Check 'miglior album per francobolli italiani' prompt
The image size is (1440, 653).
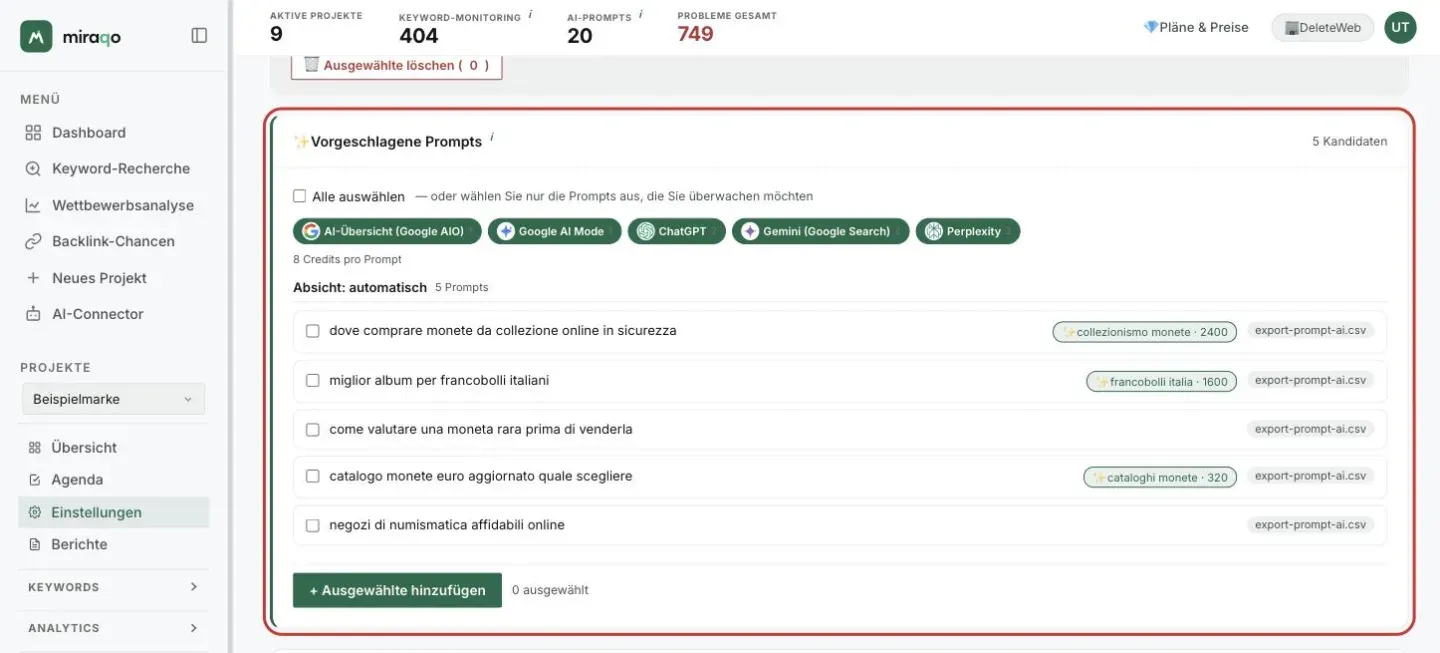pyautogui.click(x=312, y=381)
